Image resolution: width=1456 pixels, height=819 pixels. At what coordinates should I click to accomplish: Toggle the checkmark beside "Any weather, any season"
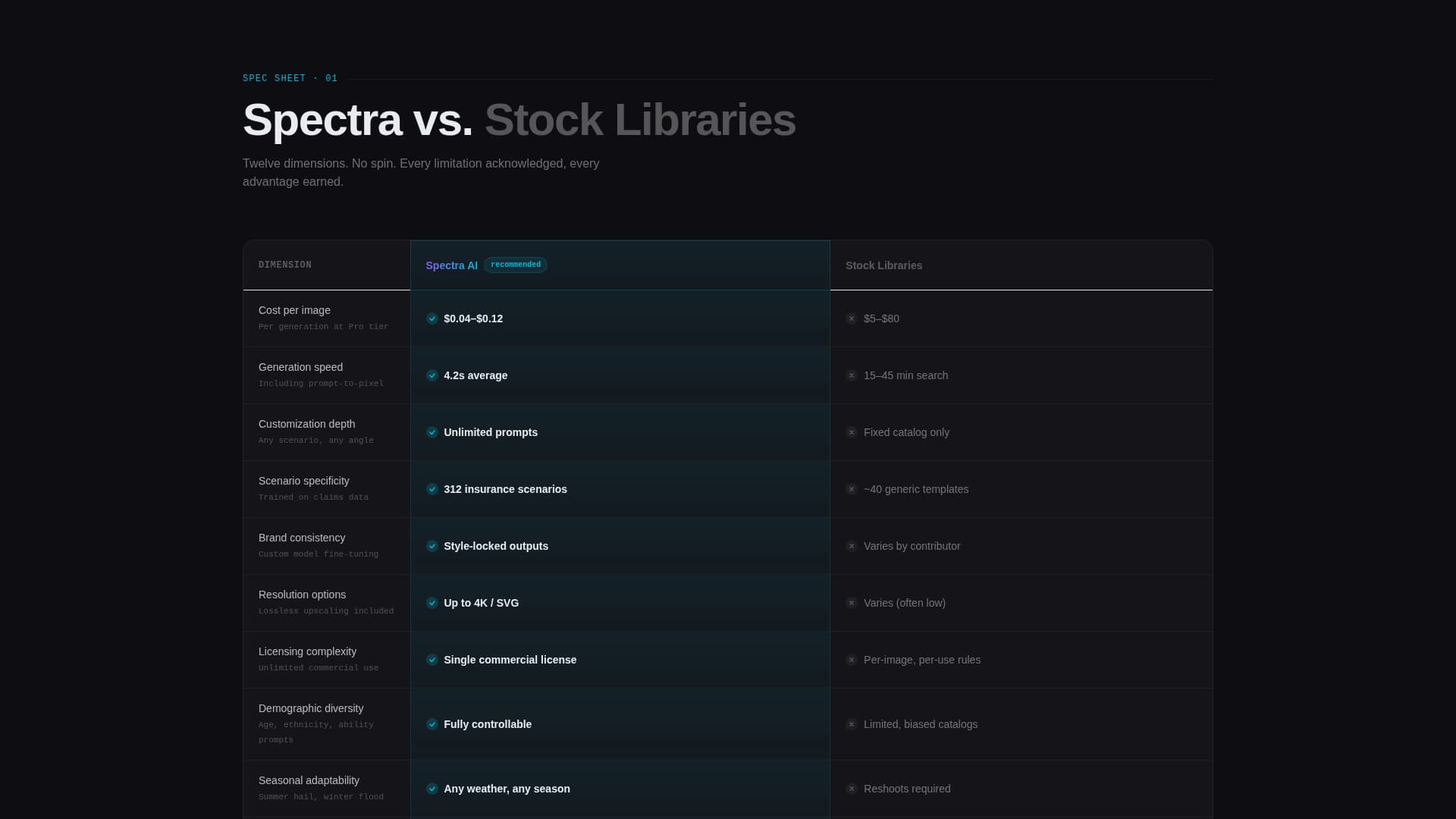tap(432, 789)
